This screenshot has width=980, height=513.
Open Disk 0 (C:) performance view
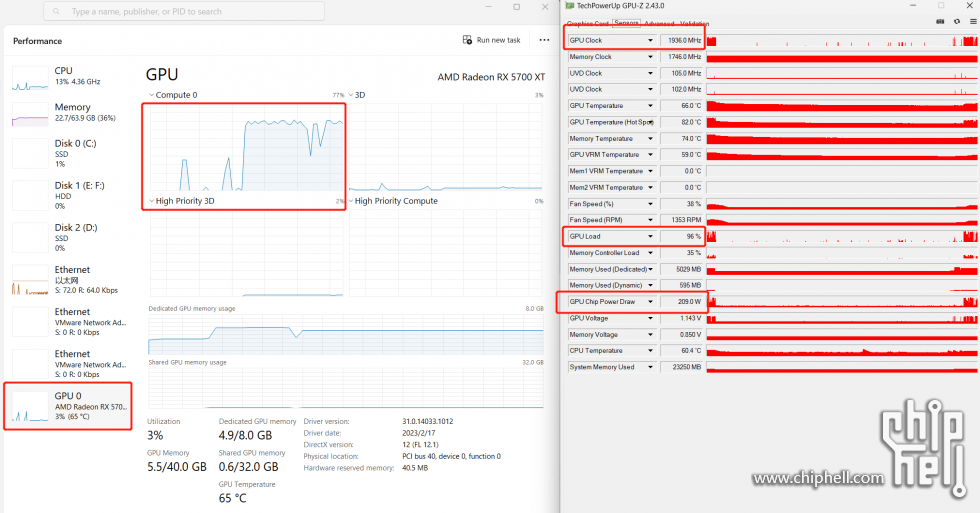point(69,153)
